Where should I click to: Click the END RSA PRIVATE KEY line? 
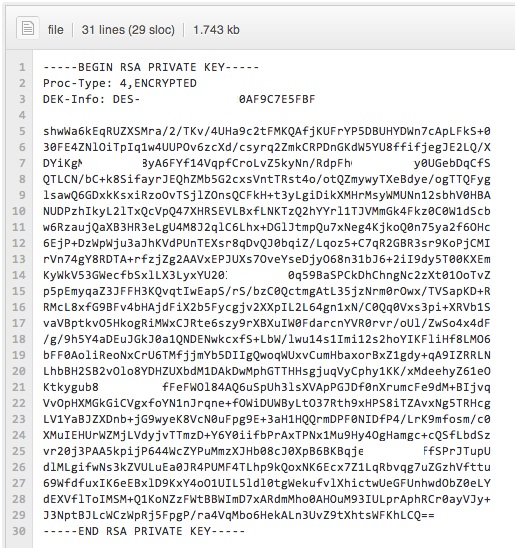pyautogui.click(x=144, y=531)
